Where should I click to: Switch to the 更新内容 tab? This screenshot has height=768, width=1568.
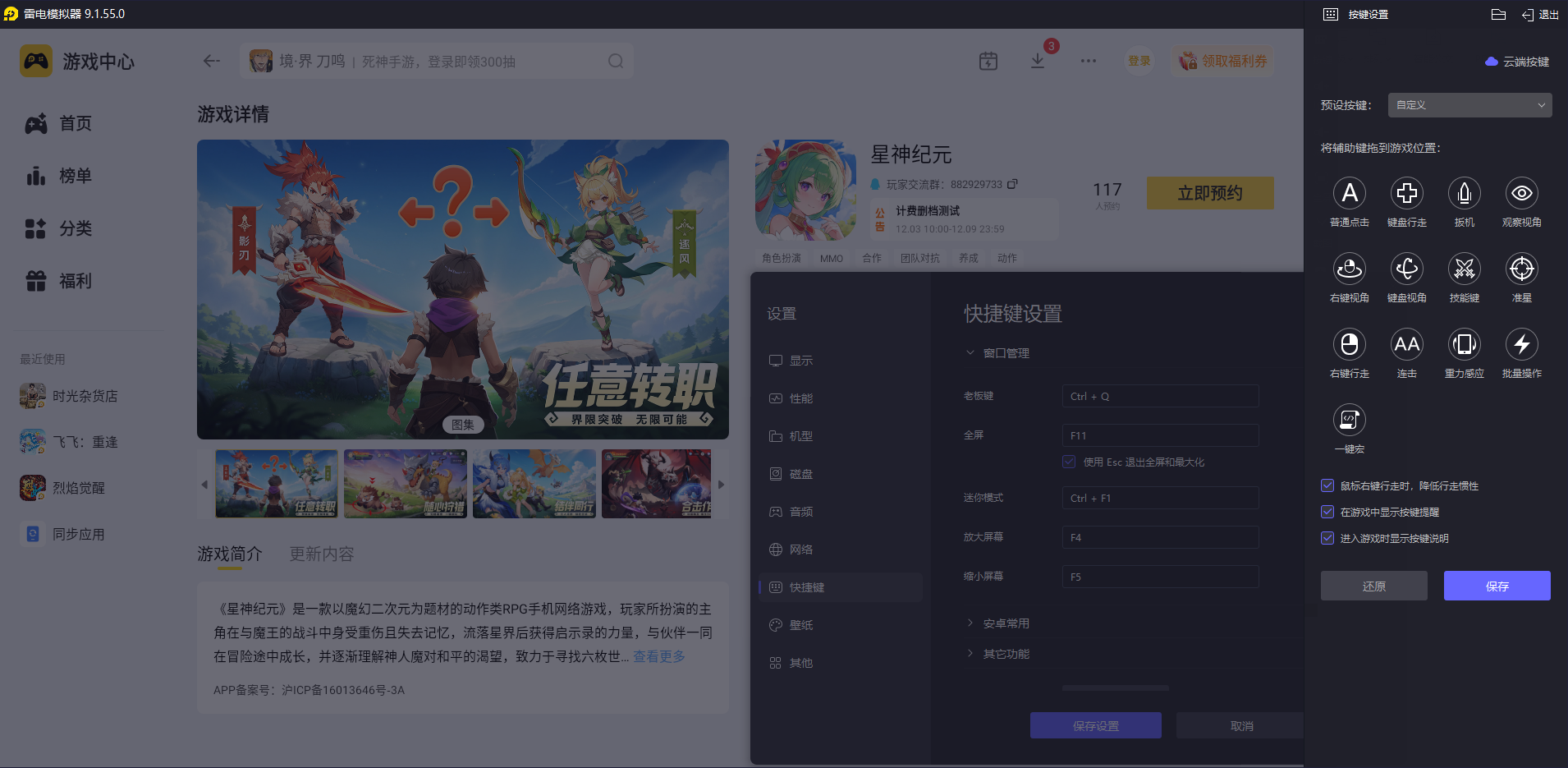pos(321,554)
